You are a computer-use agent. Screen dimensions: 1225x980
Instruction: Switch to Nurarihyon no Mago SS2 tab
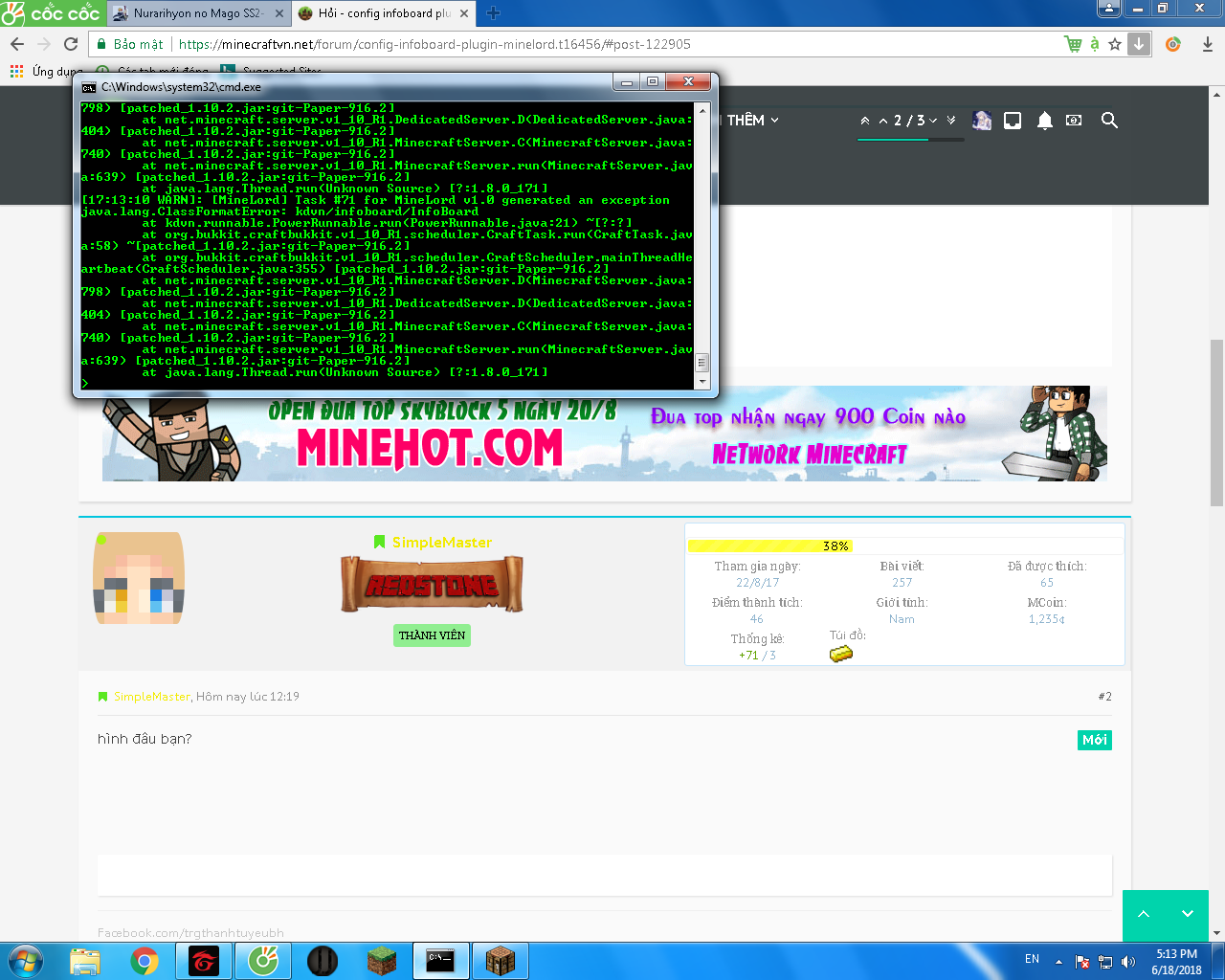point(199,13)
